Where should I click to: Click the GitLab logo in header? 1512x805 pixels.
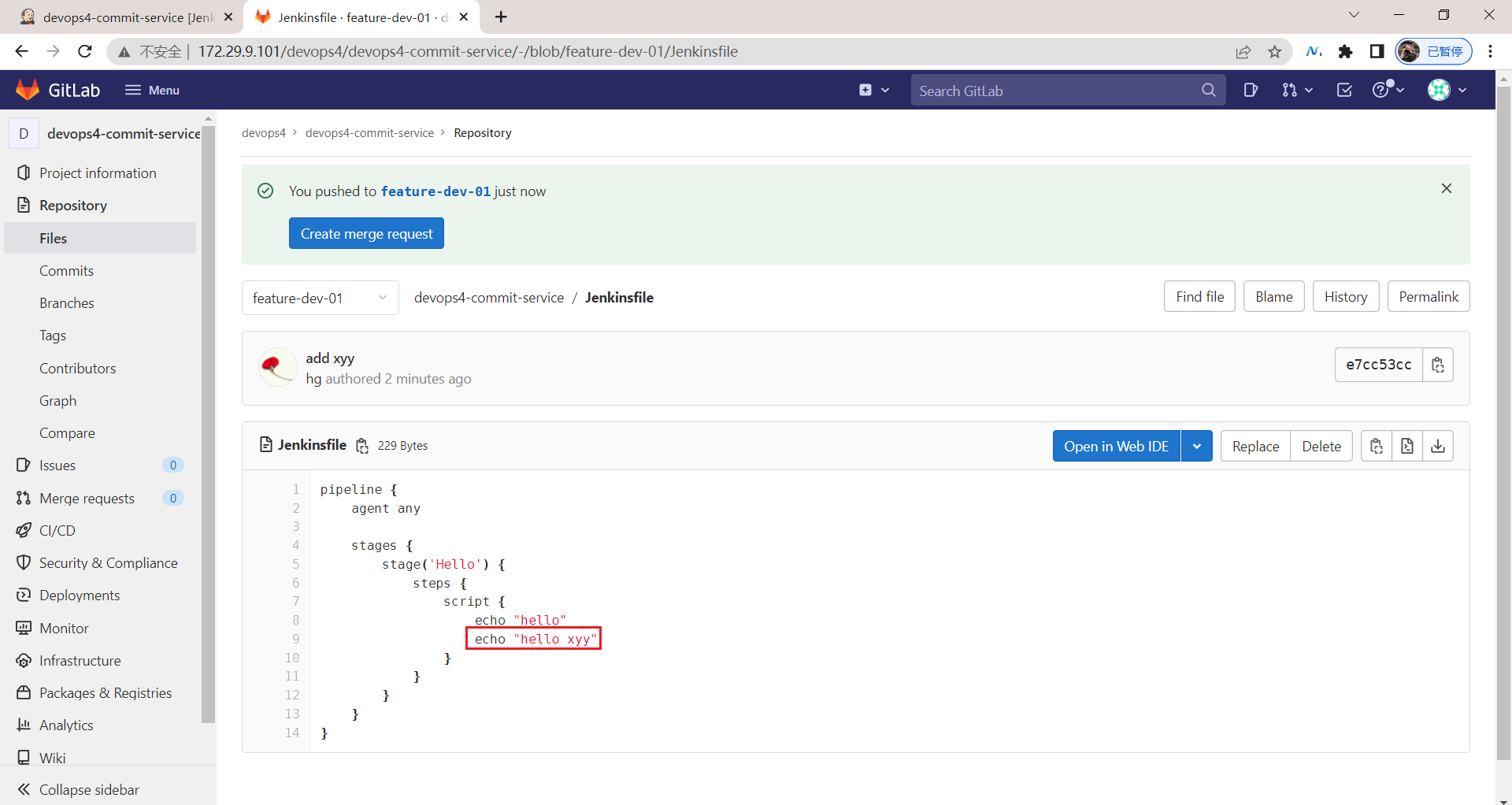click(57, 90)
